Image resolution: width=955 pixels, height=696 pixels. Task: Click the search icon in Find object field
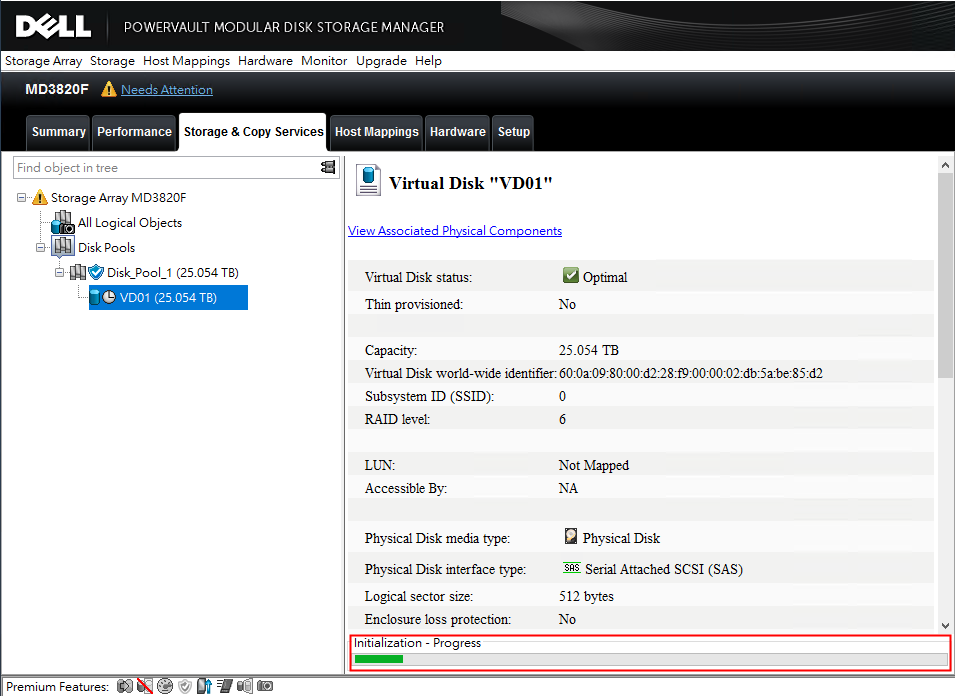coord(328,167)
